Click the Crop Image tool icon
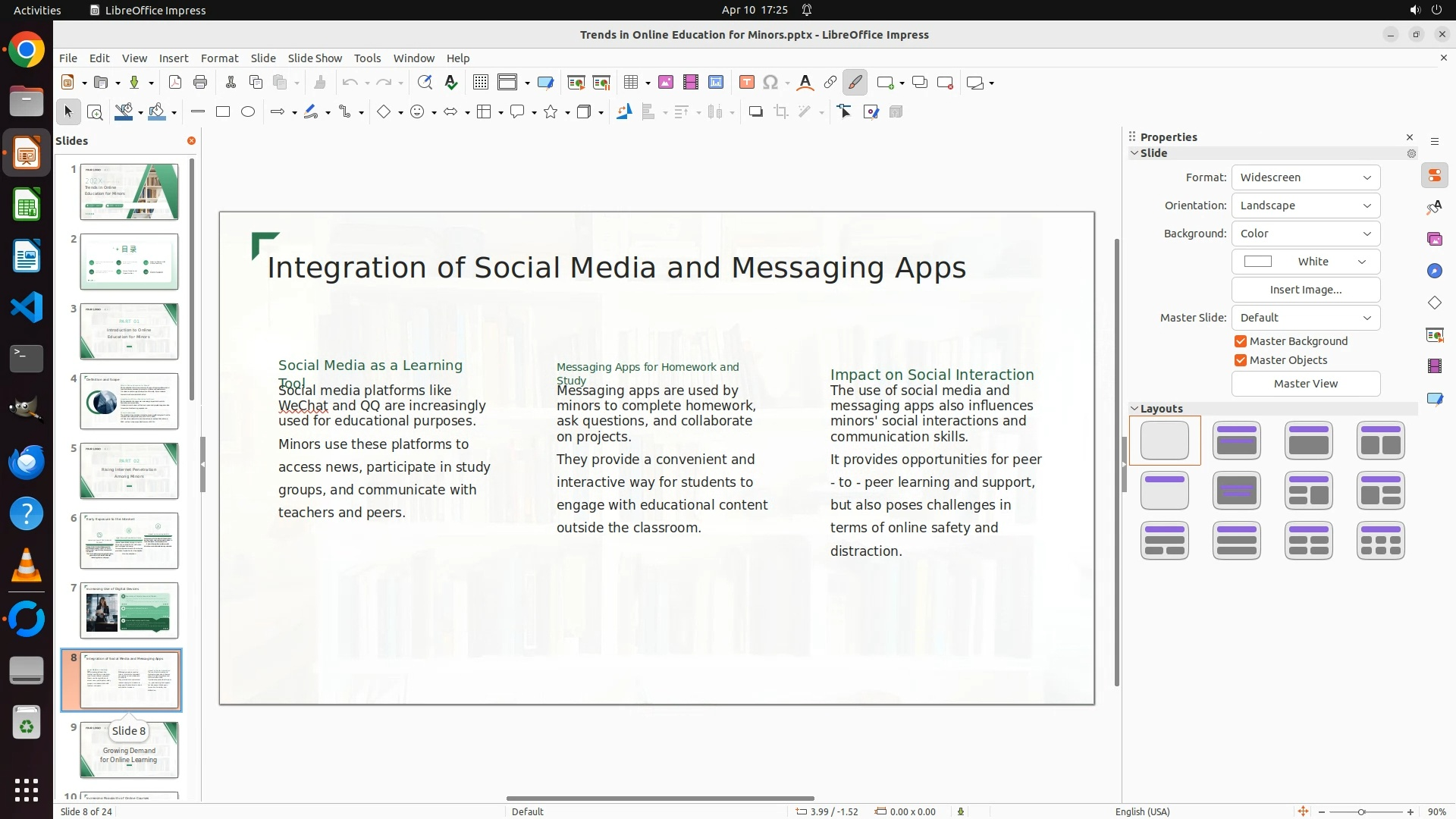This screenshot has width=1456, height=819. [x=781, y=112]
